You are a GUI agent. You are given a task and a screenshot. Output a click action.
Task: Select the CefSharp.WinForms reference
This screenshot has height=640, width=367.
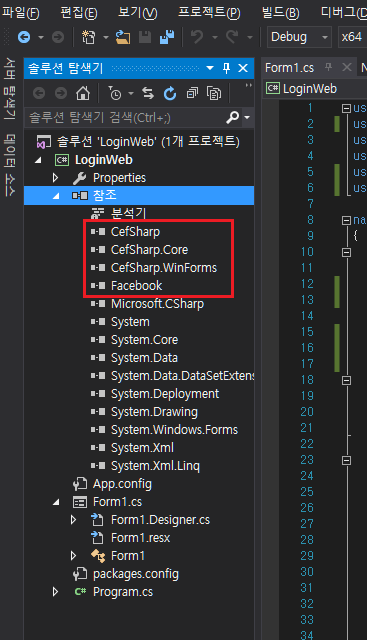click(154, 268)
